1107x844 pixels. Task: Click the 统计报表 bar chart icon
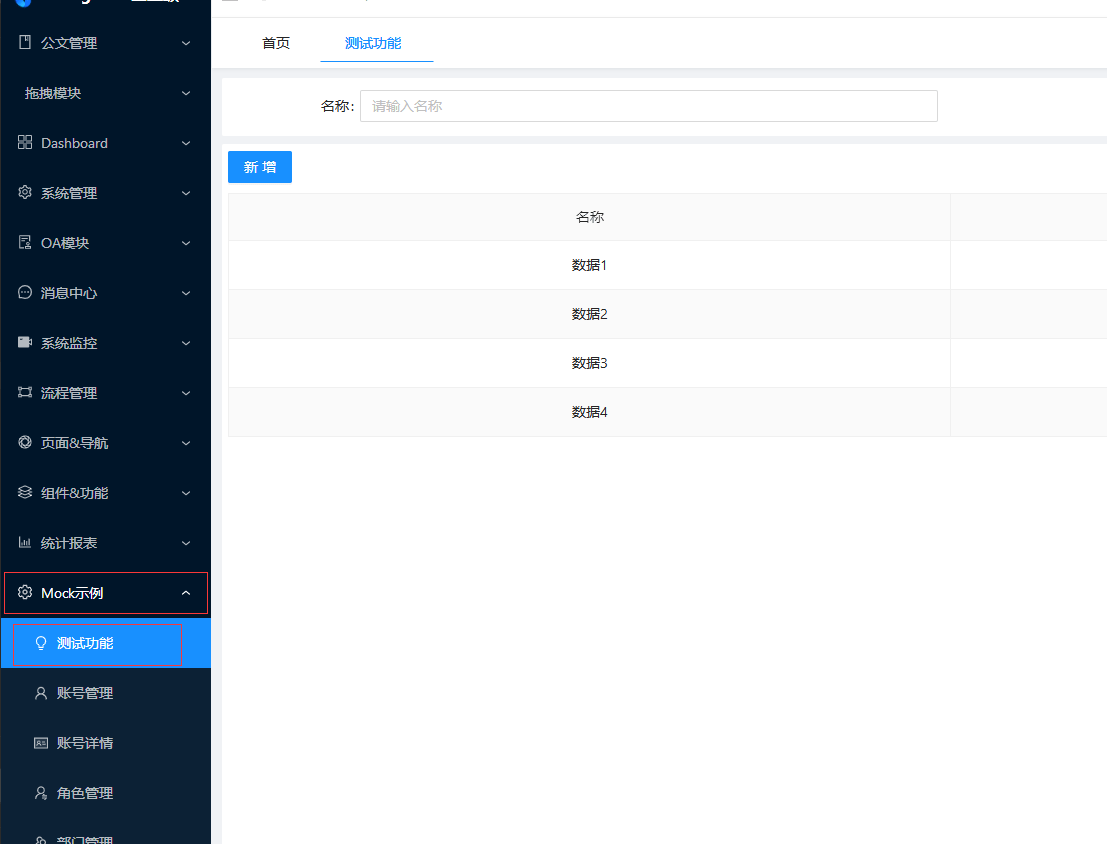pos(25,543)
